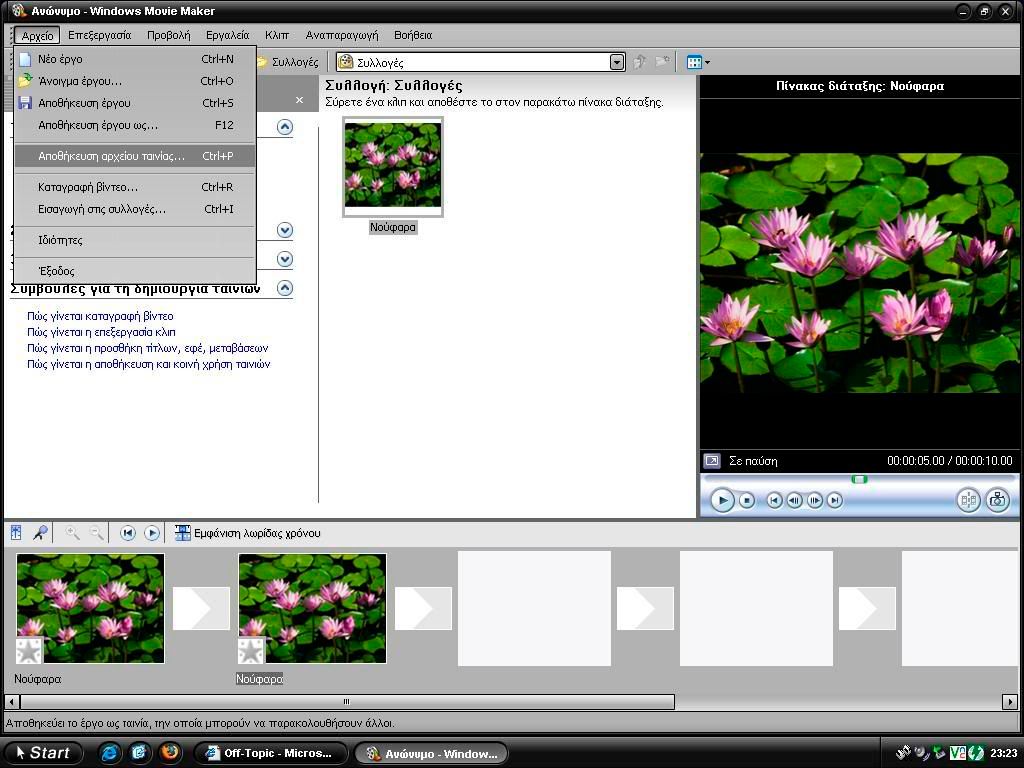Toggle full screen preview icon

[712, 461]
